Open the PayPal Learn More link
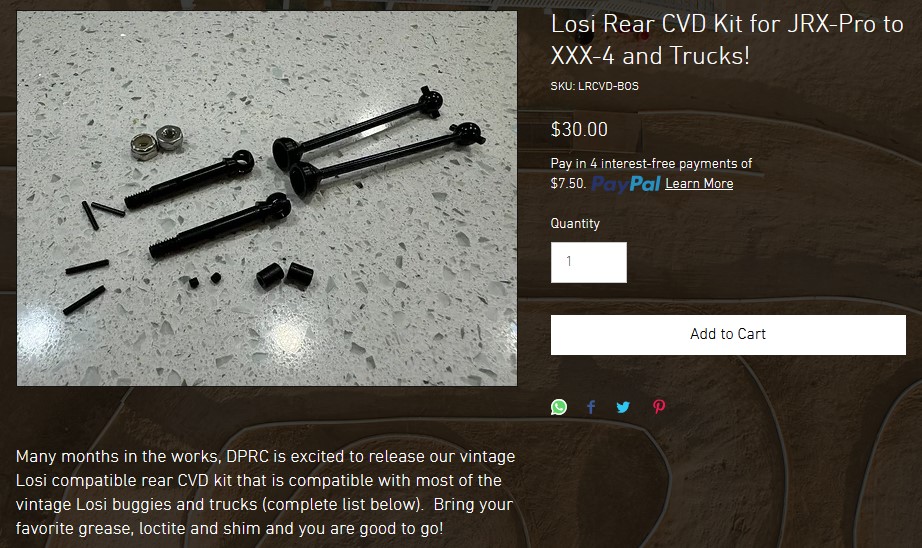The image size is (922, 548). coord(699,183)
